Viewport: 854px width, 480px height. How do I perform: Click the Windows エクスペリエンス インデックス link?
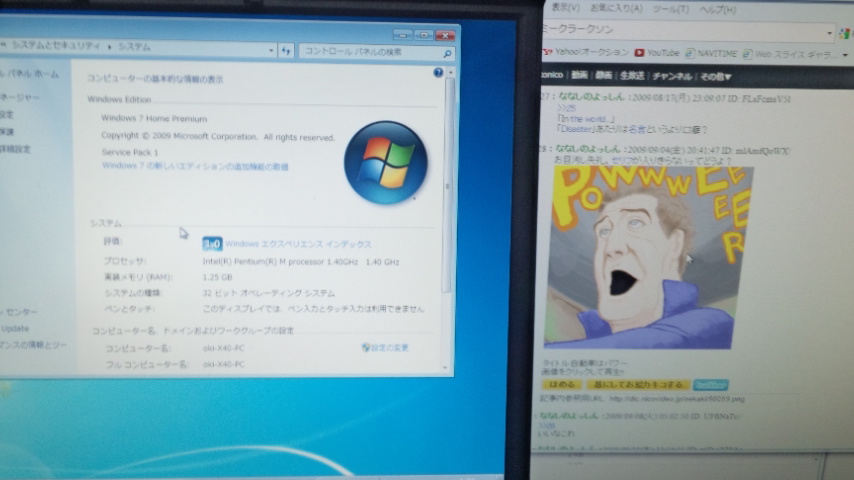point(298,244)
